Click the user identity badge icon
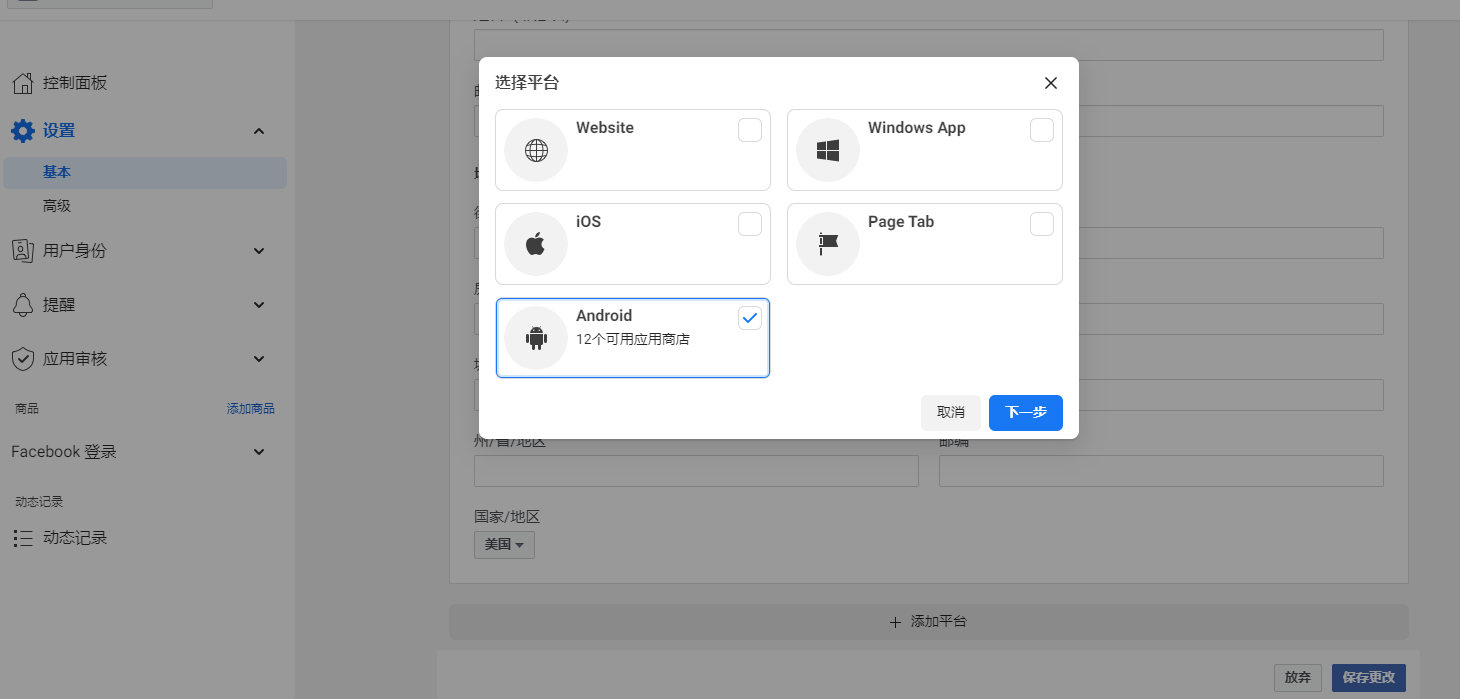Viewport: 1460px width, 699px height. coord(23,251)
